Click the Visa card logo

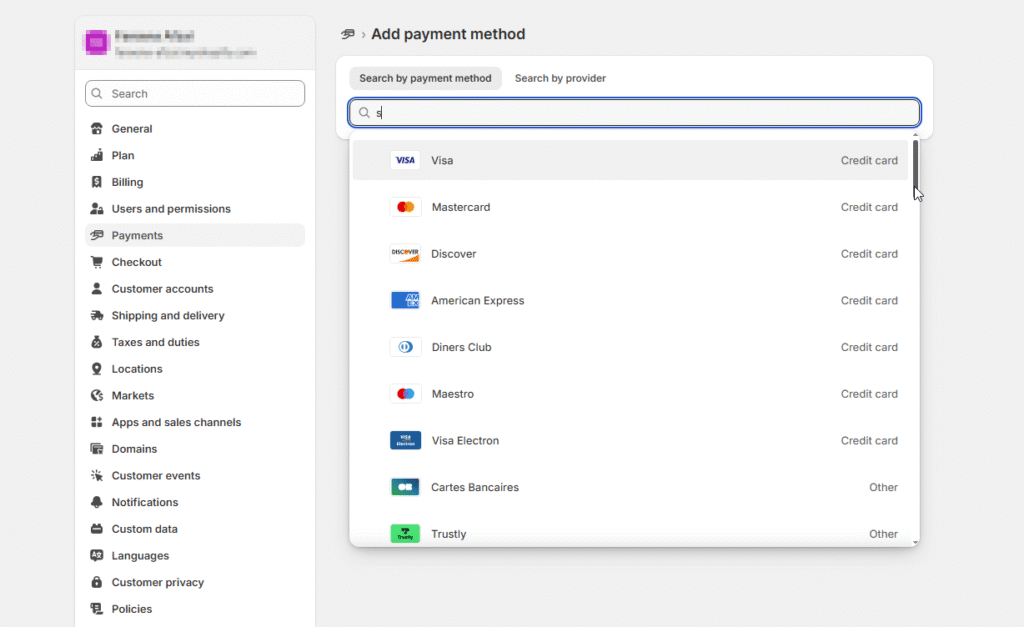(405, 160)
